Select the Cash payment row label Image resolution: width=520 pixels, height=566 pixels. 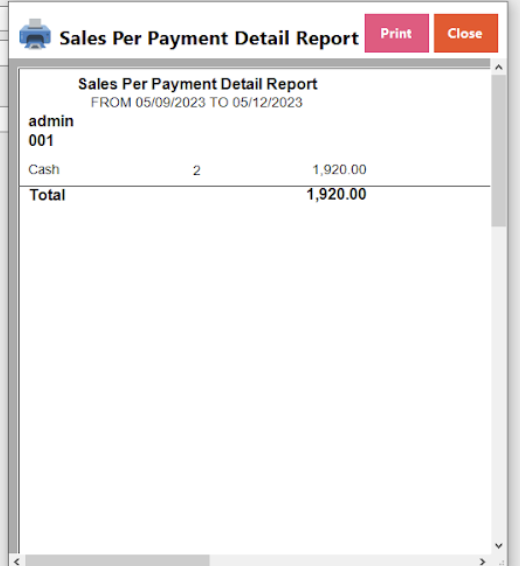point(44,170)
